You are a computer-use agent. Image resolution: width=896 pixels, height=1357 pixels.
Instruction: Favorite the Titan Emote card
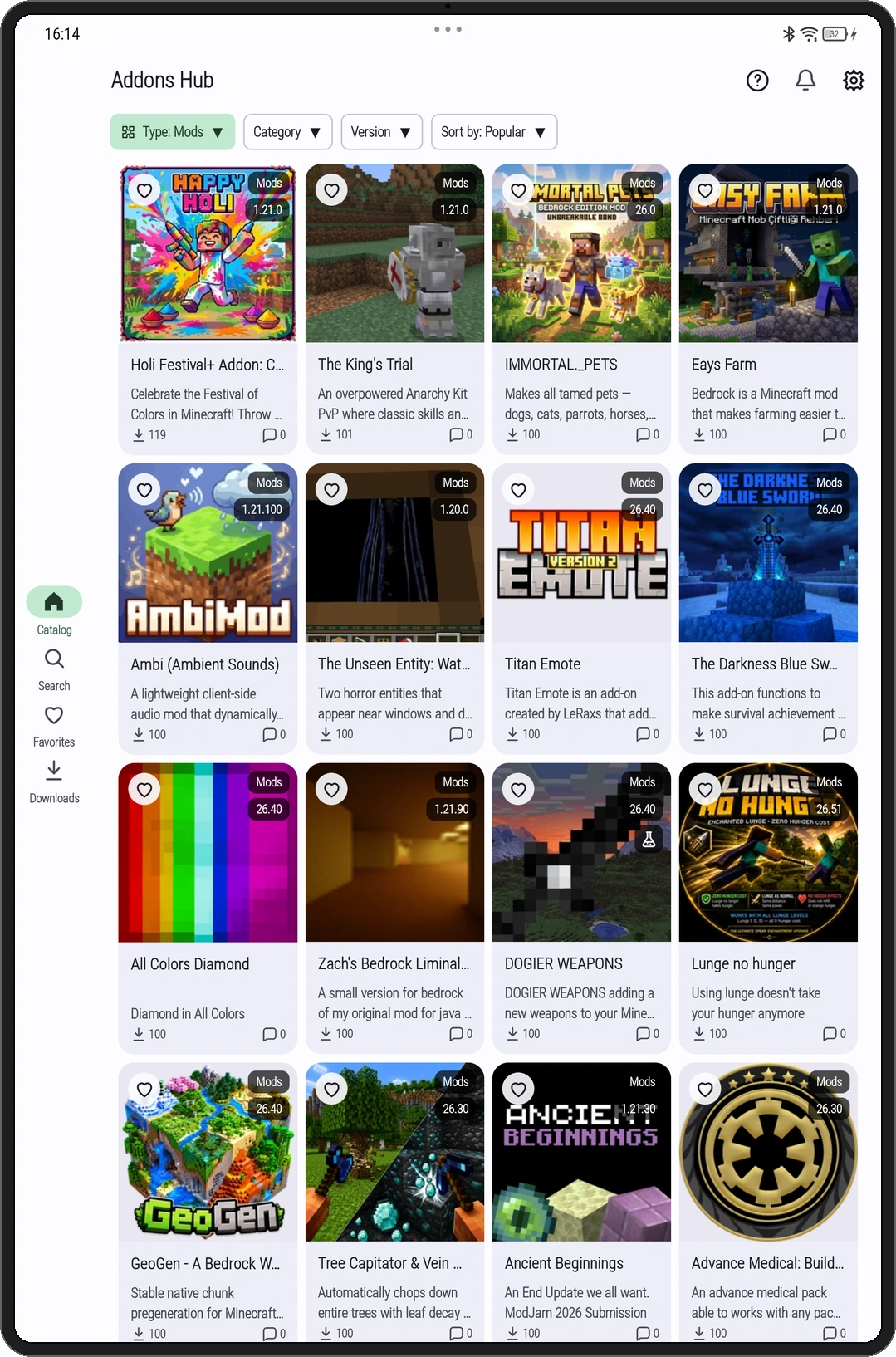tap(518, 490)
